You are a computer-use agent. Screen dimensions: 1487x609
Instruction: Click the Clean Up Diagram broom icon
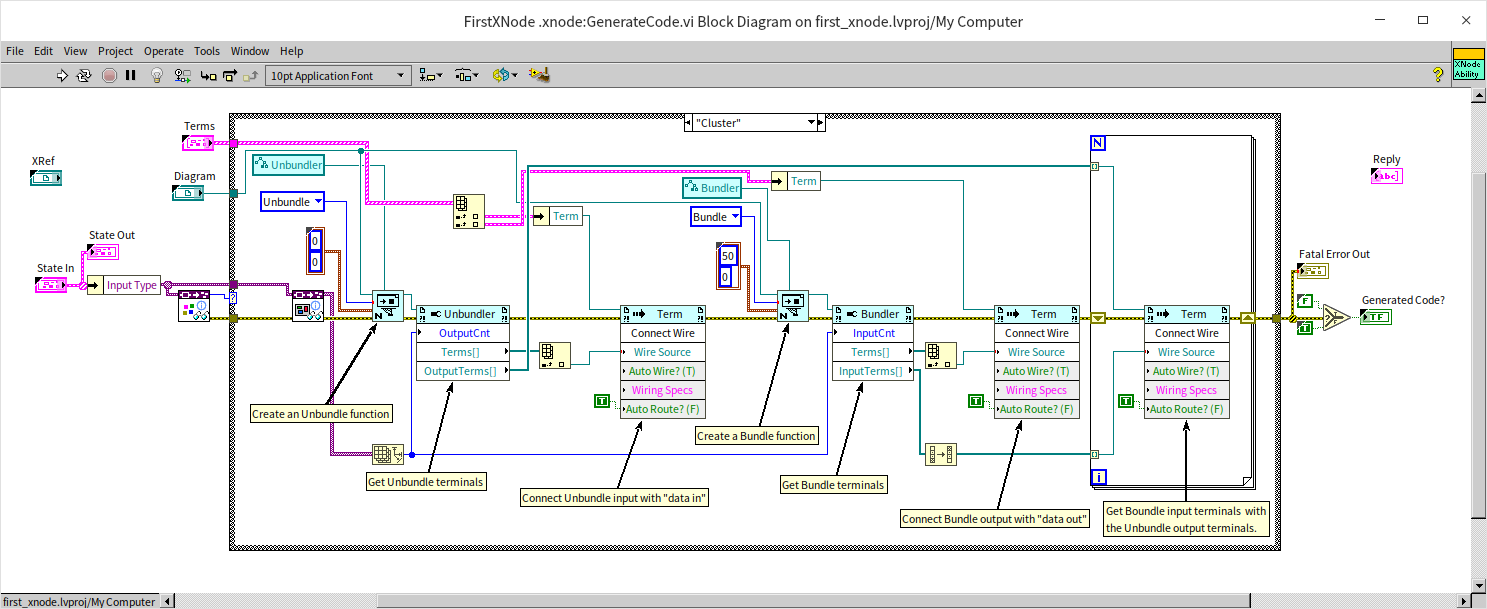point(540,75)
